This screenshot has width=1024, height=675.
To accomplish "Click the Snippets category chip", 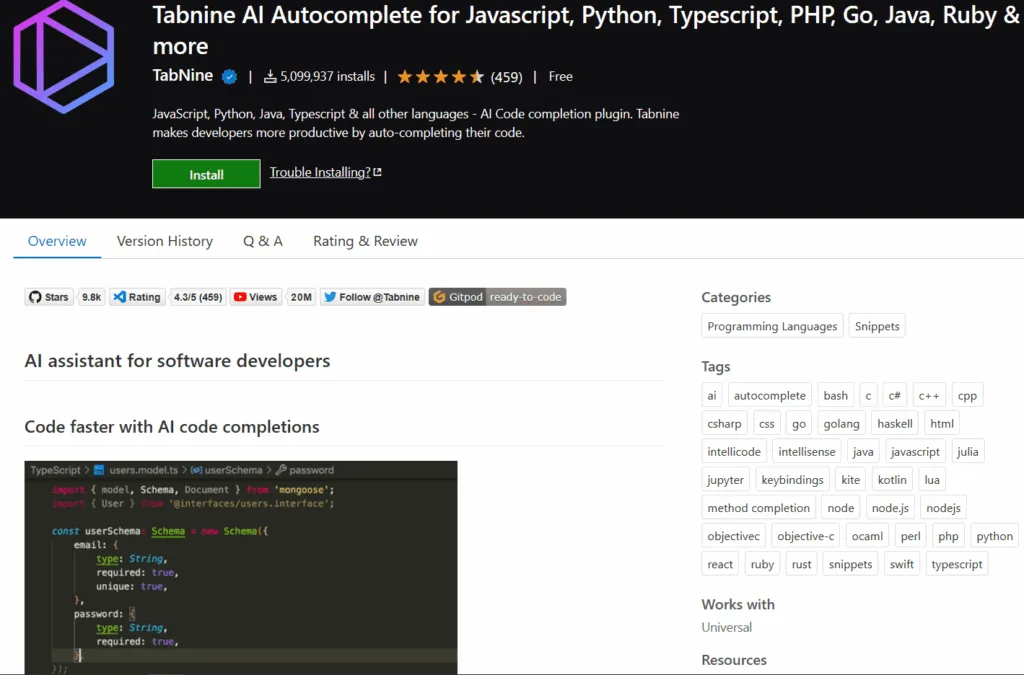I will [x=877, y=326].
